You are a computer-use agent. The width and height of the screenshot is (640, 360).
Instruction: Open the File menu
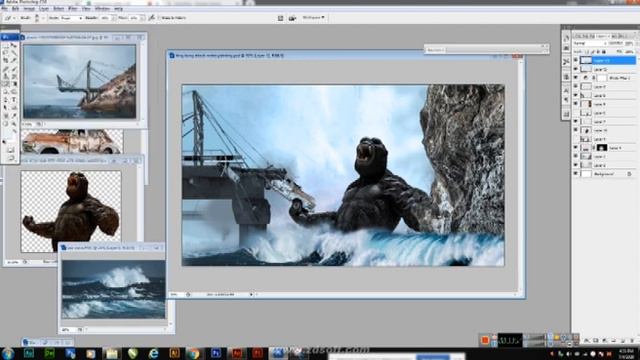click(x=4, y=8)
